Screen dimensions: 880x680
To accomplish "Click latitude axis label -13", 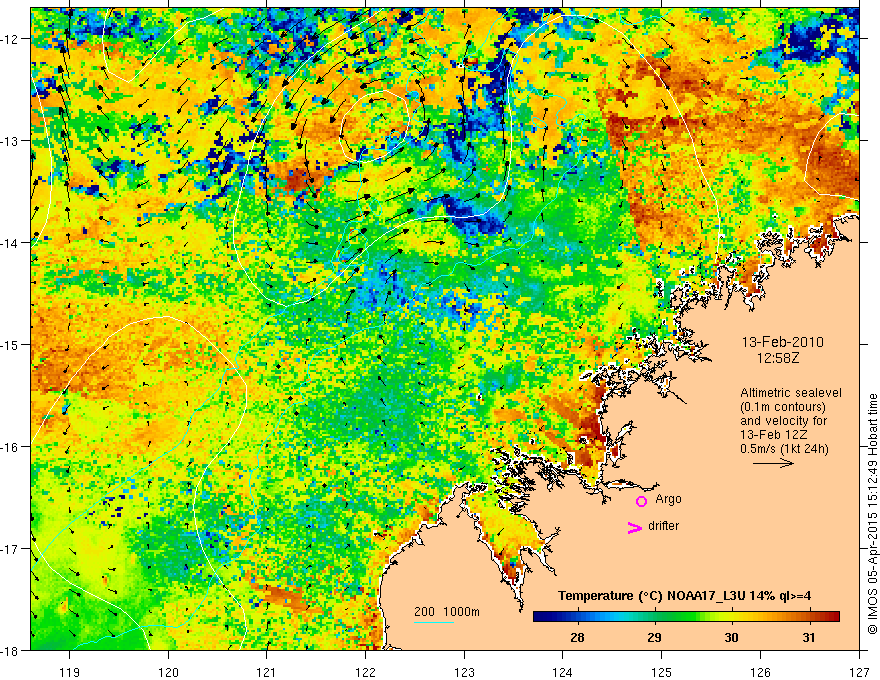I will (11, 141).
